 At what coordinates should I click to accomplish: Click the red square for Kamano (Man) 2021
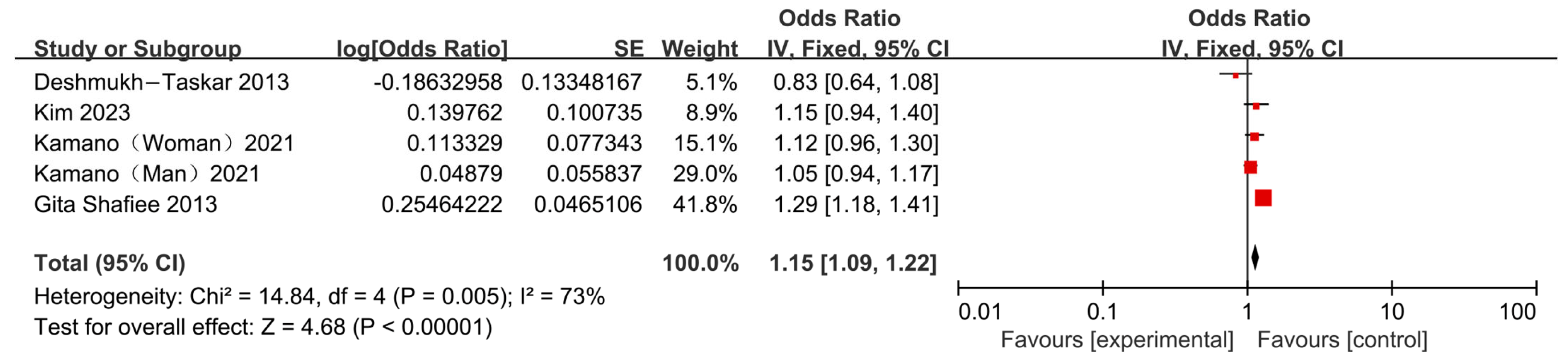click(1250, 167)
